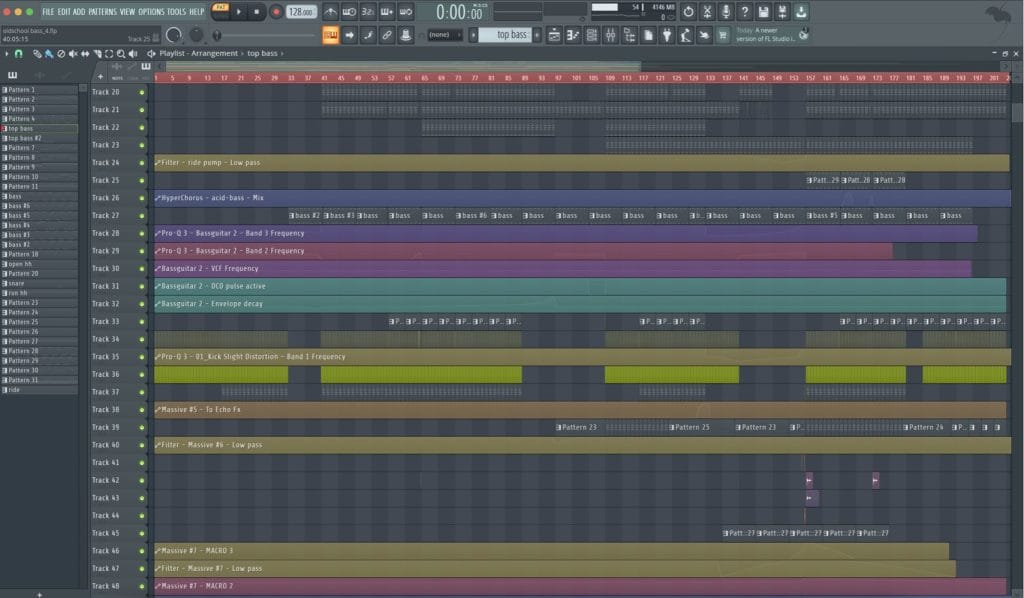Start playback with the play button
This screenshot has height=598, width=1024.
point(239,12)
